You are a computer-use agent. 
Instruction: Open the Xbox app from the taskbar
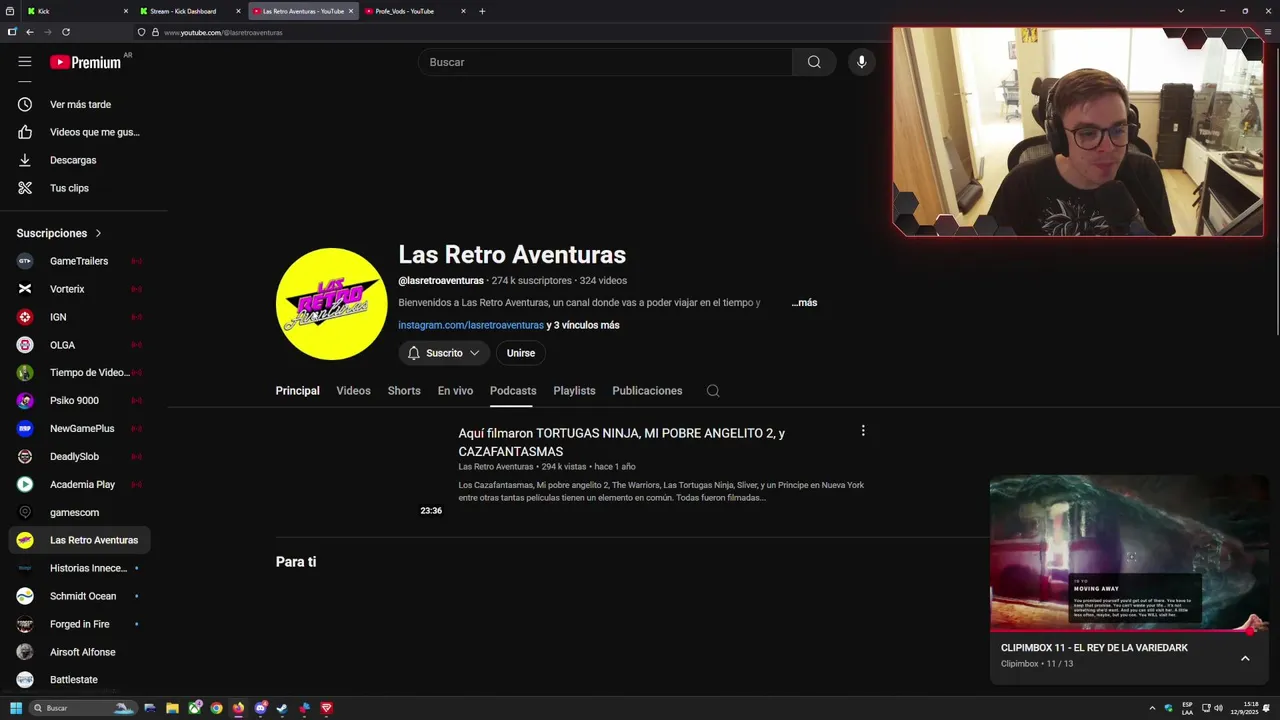tap(194, 708)
